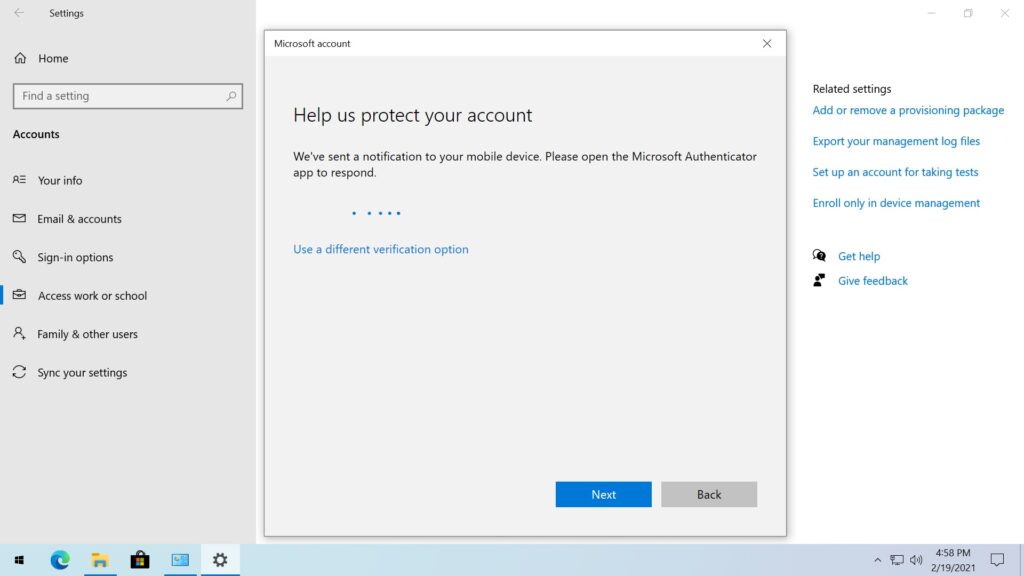Screen dimensions: 1024x576
Task: Open the Your info page
Action: tap(60, 181)
